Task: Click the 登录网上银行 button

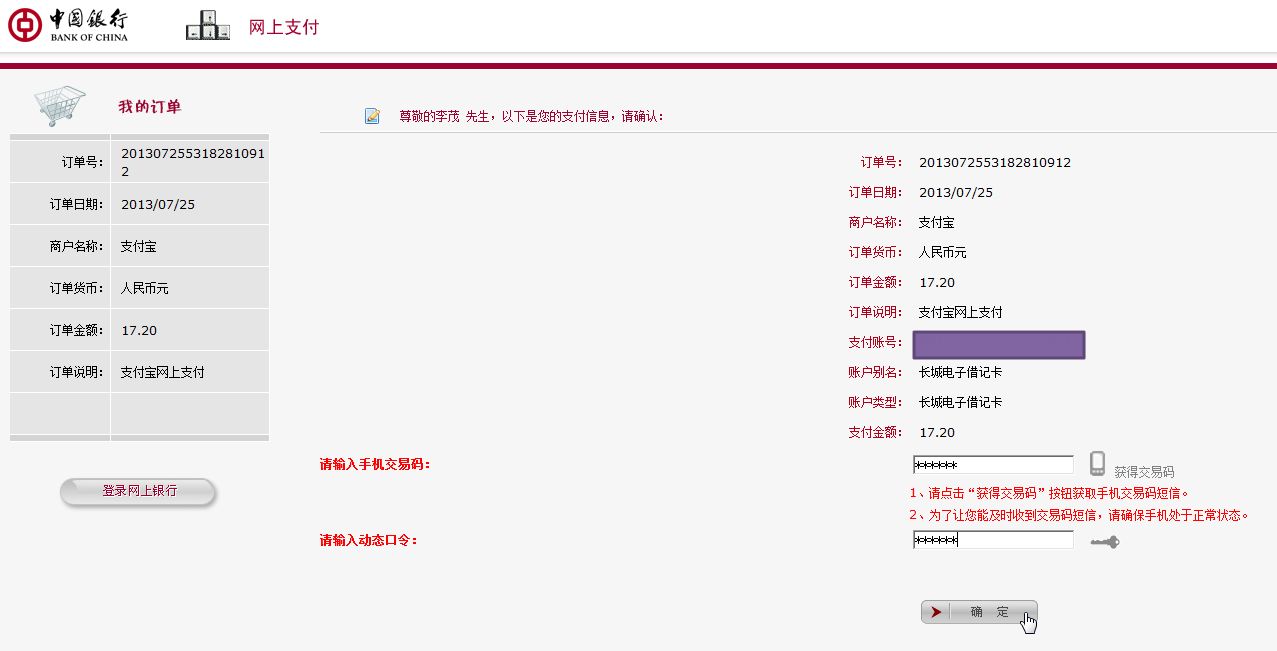Action: point(138,492)
